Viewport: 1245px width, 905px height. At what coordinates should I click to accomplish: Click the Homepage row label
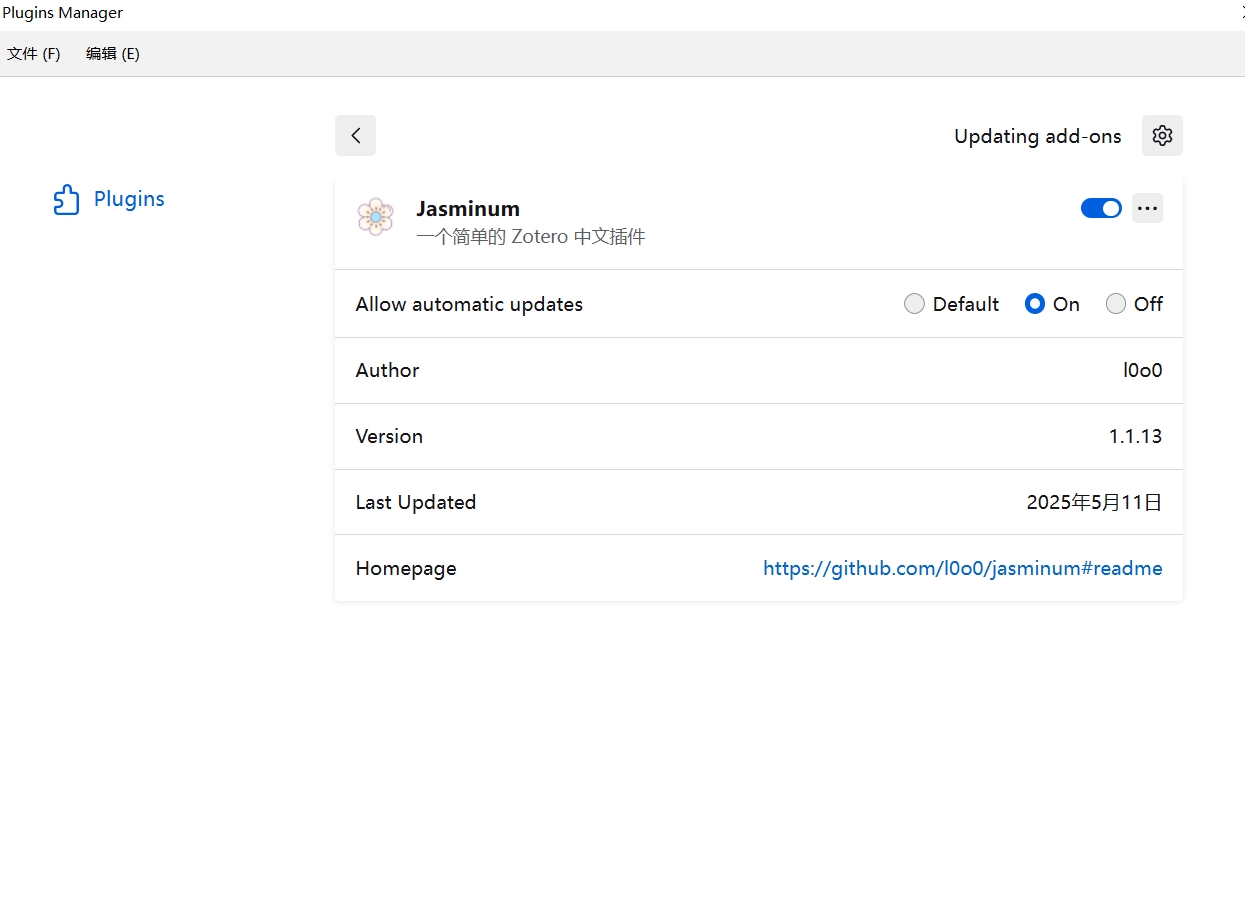406,568
